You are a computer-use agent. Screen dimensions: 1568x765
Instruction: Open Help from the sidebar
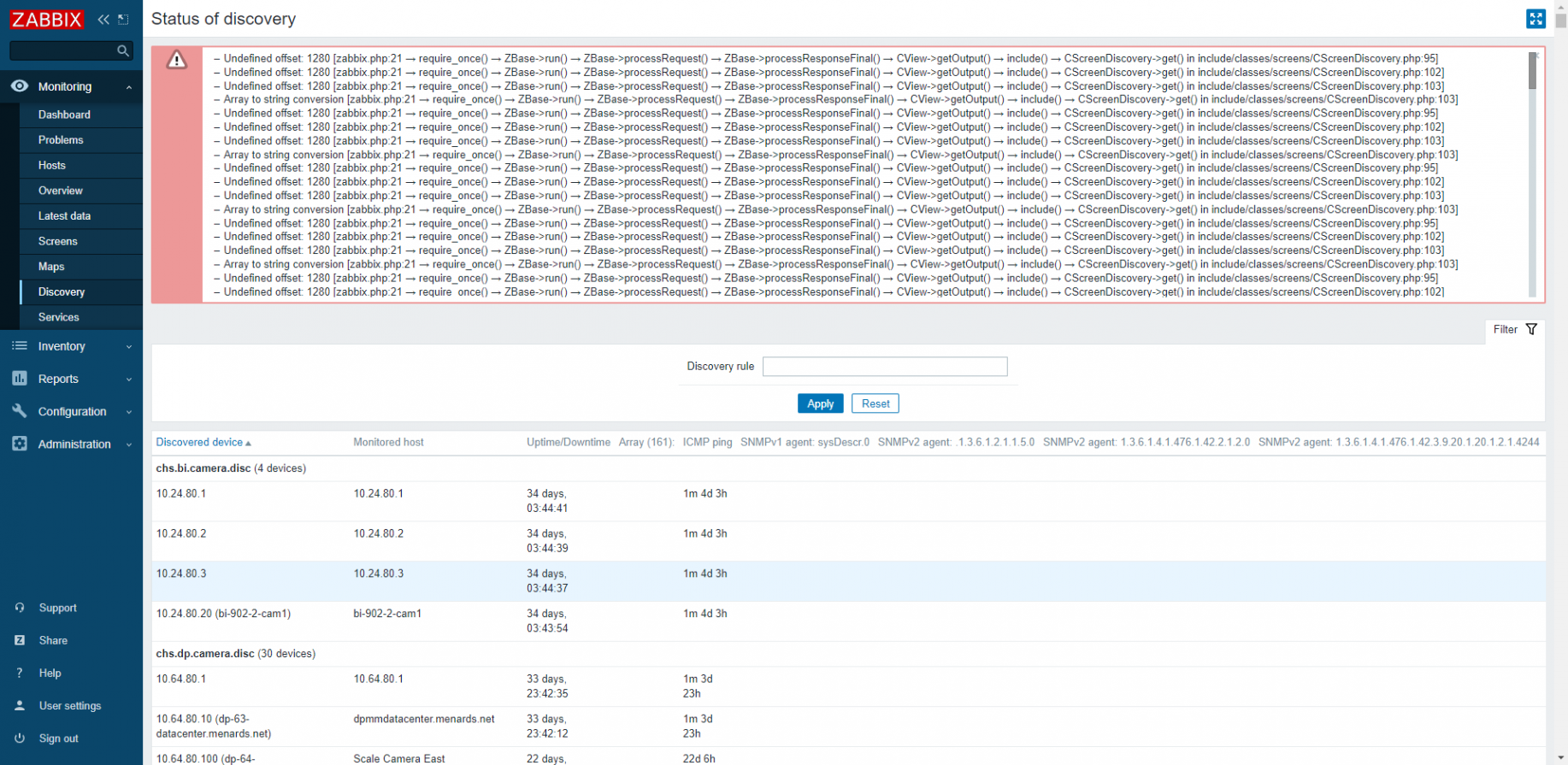50,673
